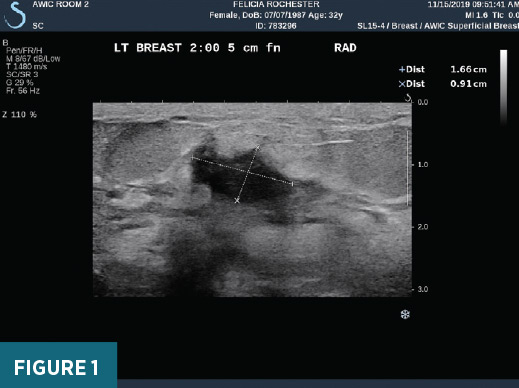Image resolution: width=519 pixels, height=388 pixels.
Task: Click the 1.66 cm distance measurement
Action: [x=468, y=69]
